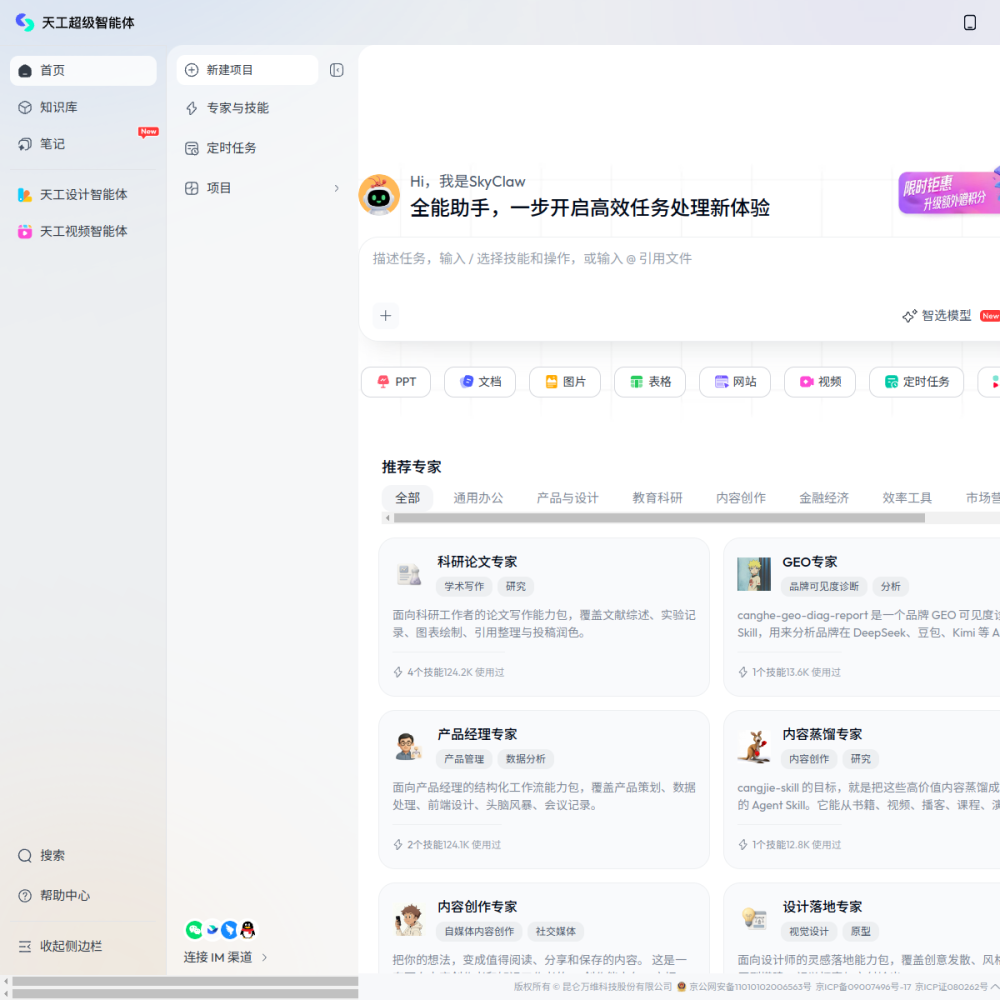Click the 品牌可见度诊断 tag
Viewport: 1000px width, 1000px height.
click(824, 587)
